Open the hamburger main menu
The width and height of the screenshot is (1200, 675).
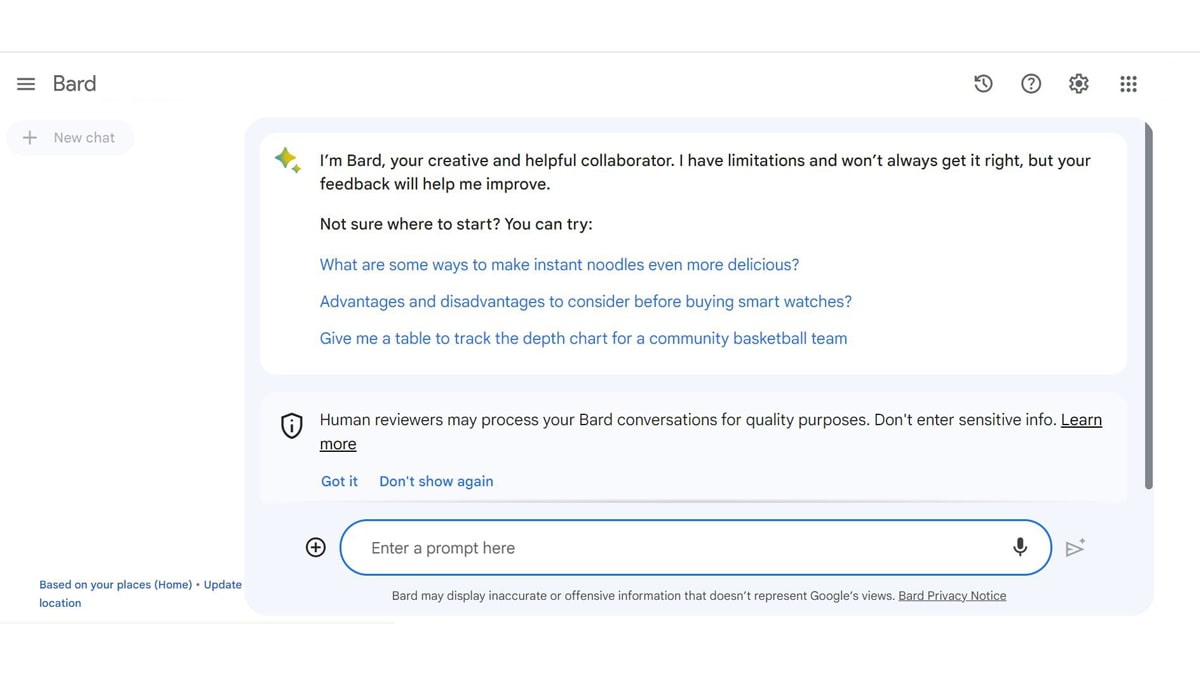[x=26, y=84]
